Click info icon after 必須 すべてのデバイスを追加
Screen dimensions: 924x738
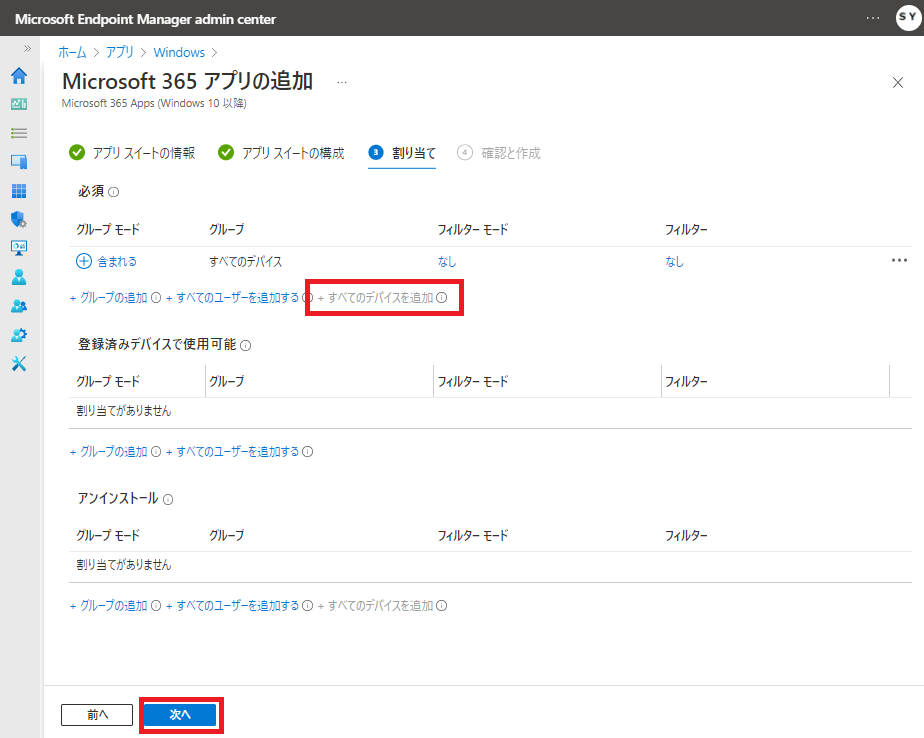[441, 298]
